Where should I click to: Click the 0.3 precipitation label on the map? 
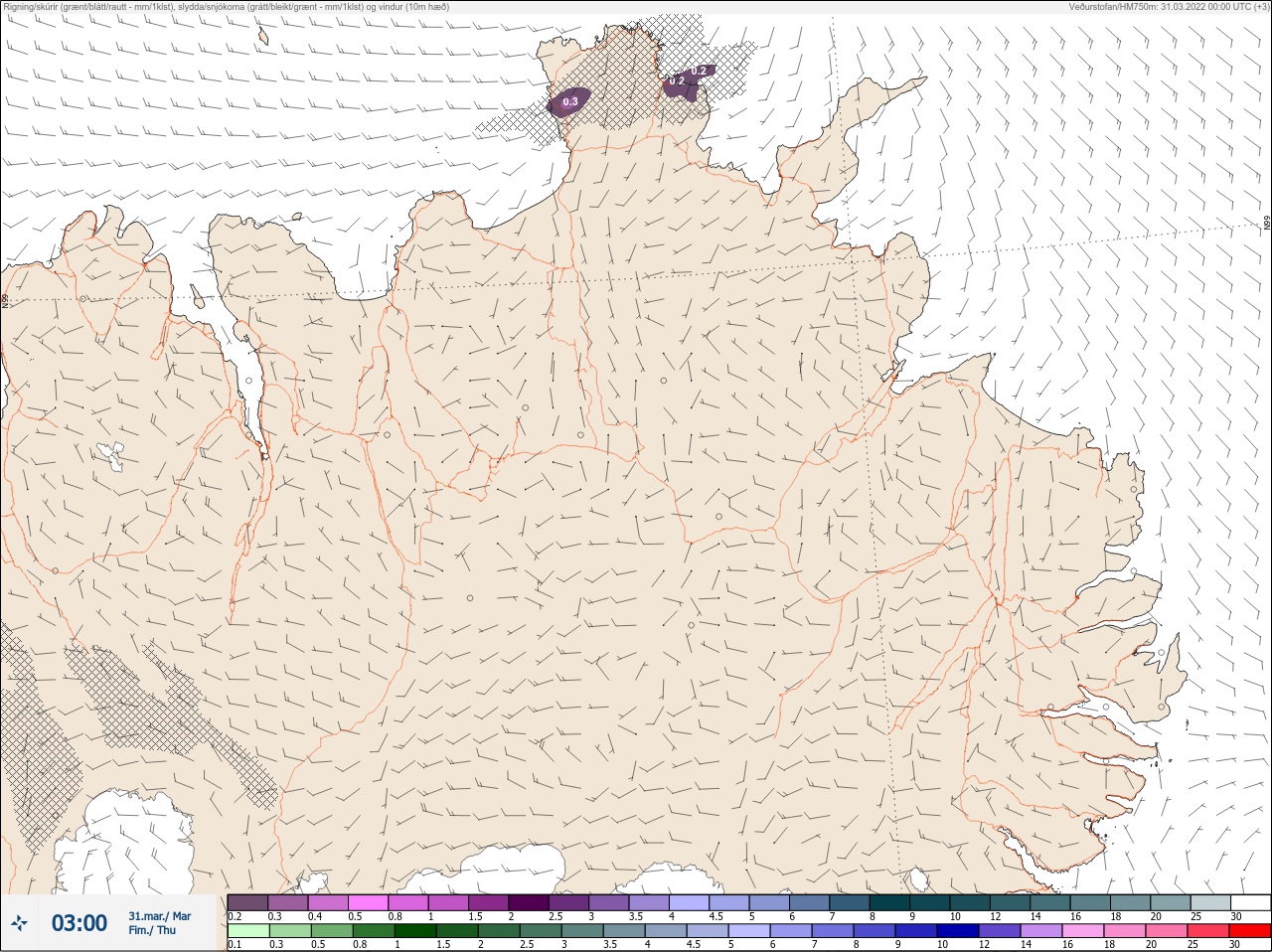pyautogui.click(x=570, y=101)
